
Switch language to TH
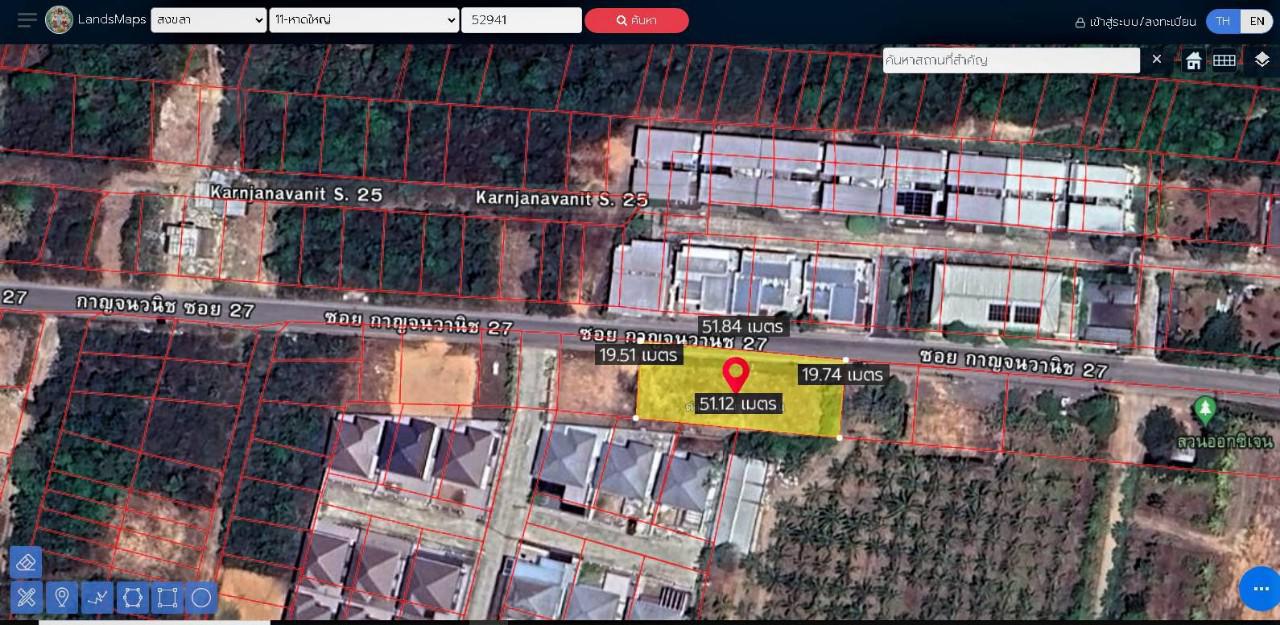click(1223, 21)
